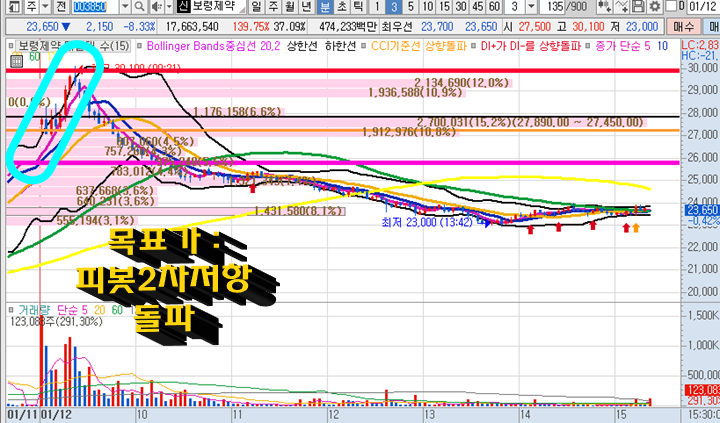Toggle the D checkbox near date field

[x=671, y=6]
